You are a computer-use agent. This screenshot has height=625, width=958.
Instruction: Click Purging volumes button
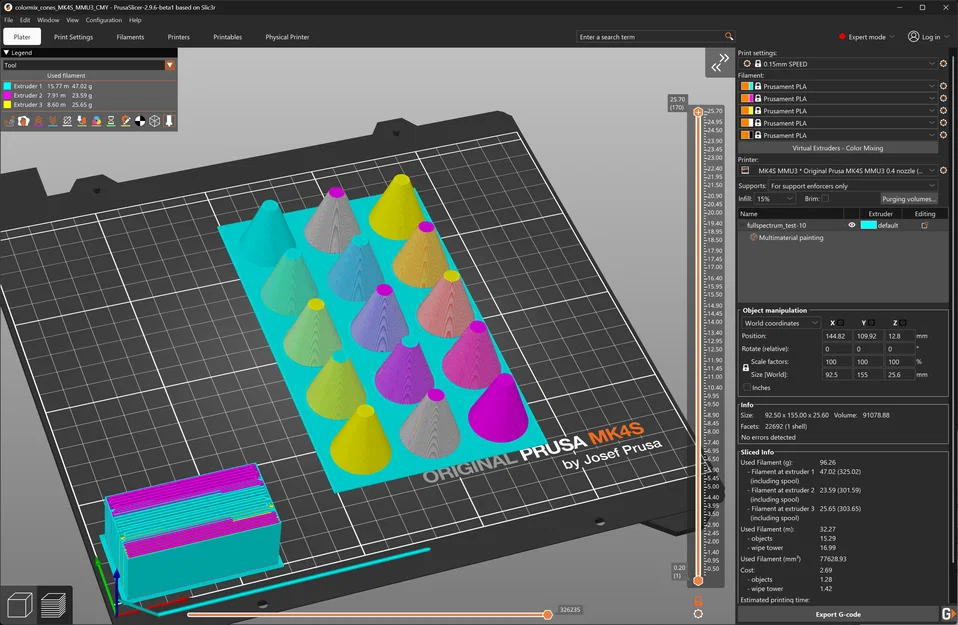(909, 199)
